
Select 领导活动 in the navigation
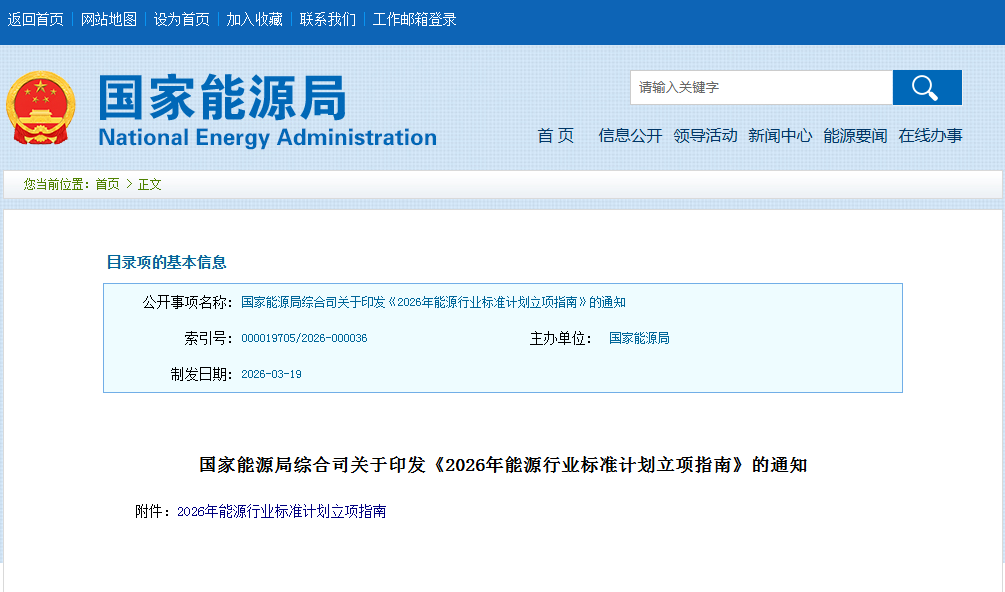click(x=705, y=136)
